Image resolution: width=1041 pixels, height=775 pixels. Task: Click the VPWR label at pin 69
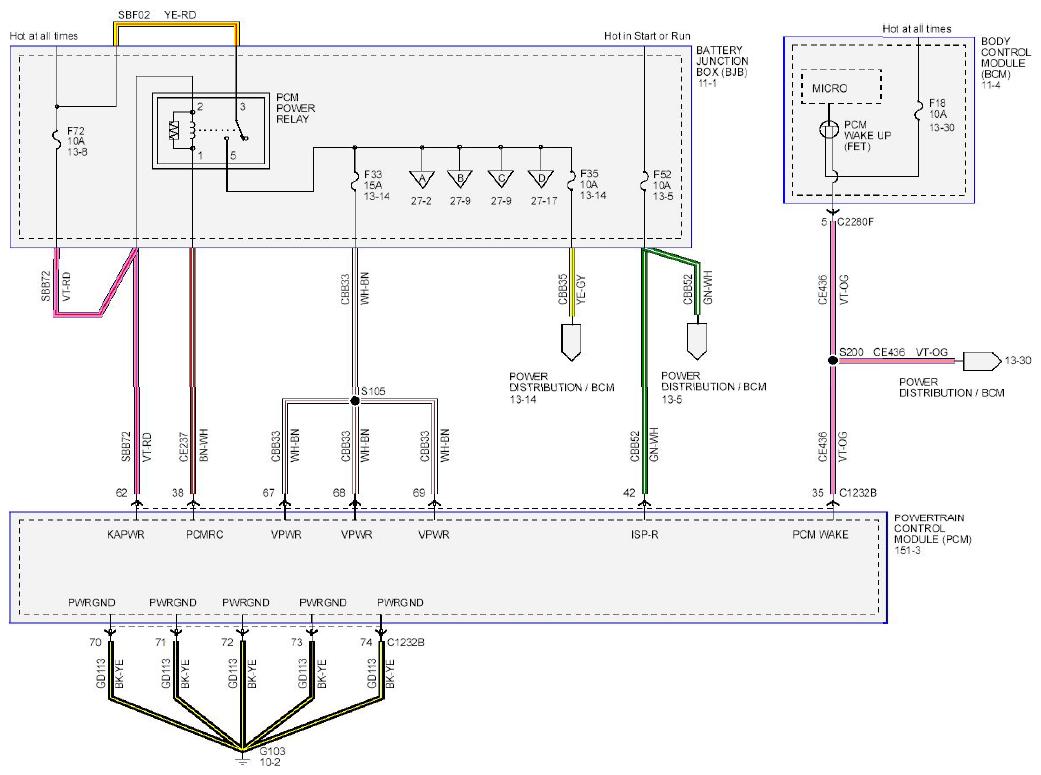pos(434,535)
